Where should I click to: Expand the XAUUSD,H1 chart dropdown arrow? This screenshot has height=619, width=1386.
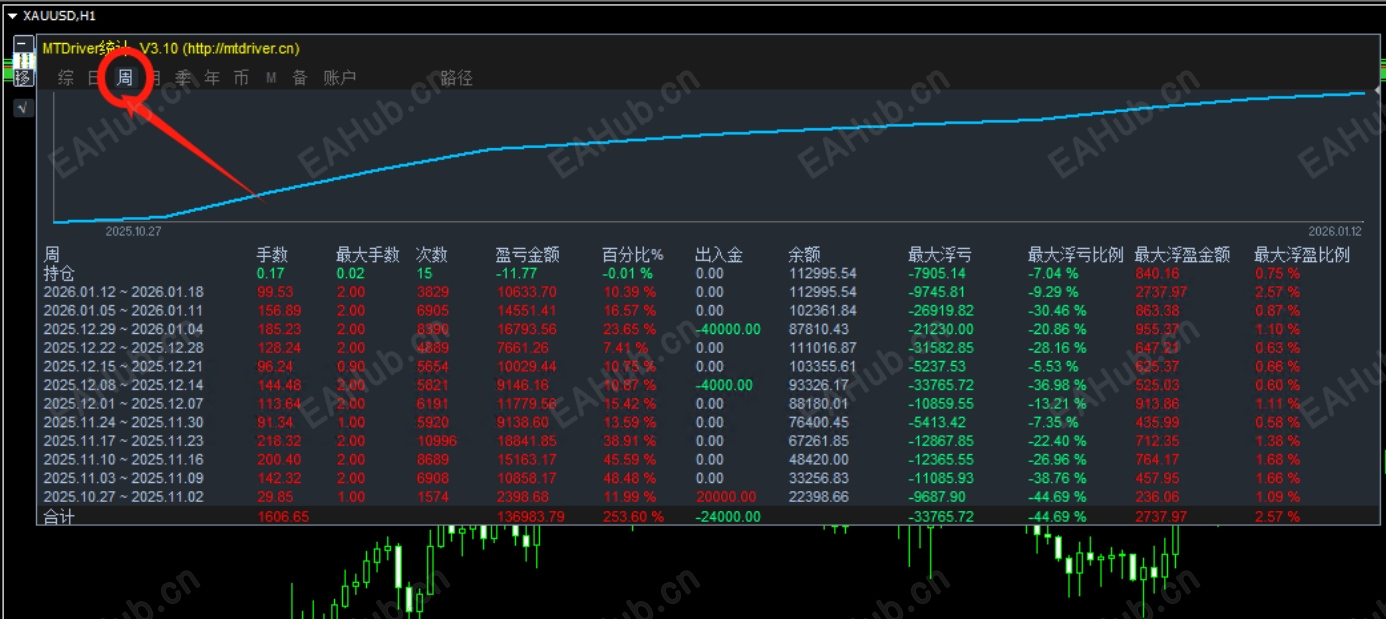tap(13, 16)
